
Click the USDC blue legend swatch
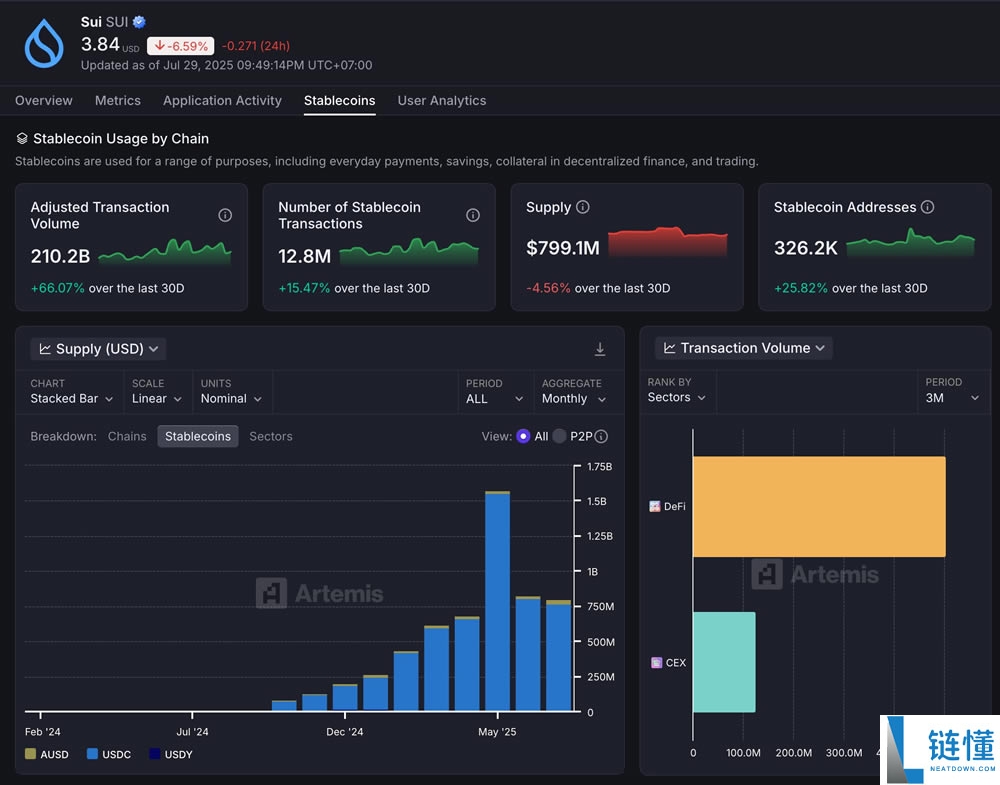click(93, 754)
